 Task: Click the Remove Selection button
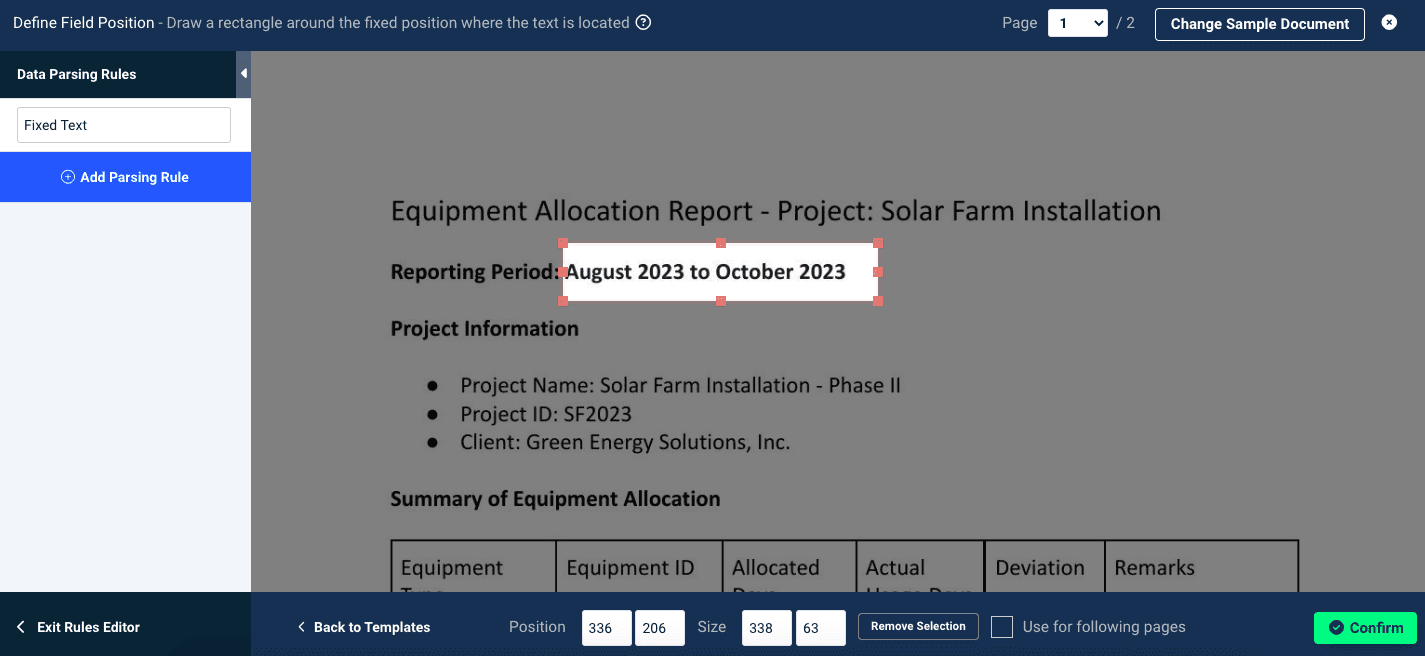[x=918, y=626]
